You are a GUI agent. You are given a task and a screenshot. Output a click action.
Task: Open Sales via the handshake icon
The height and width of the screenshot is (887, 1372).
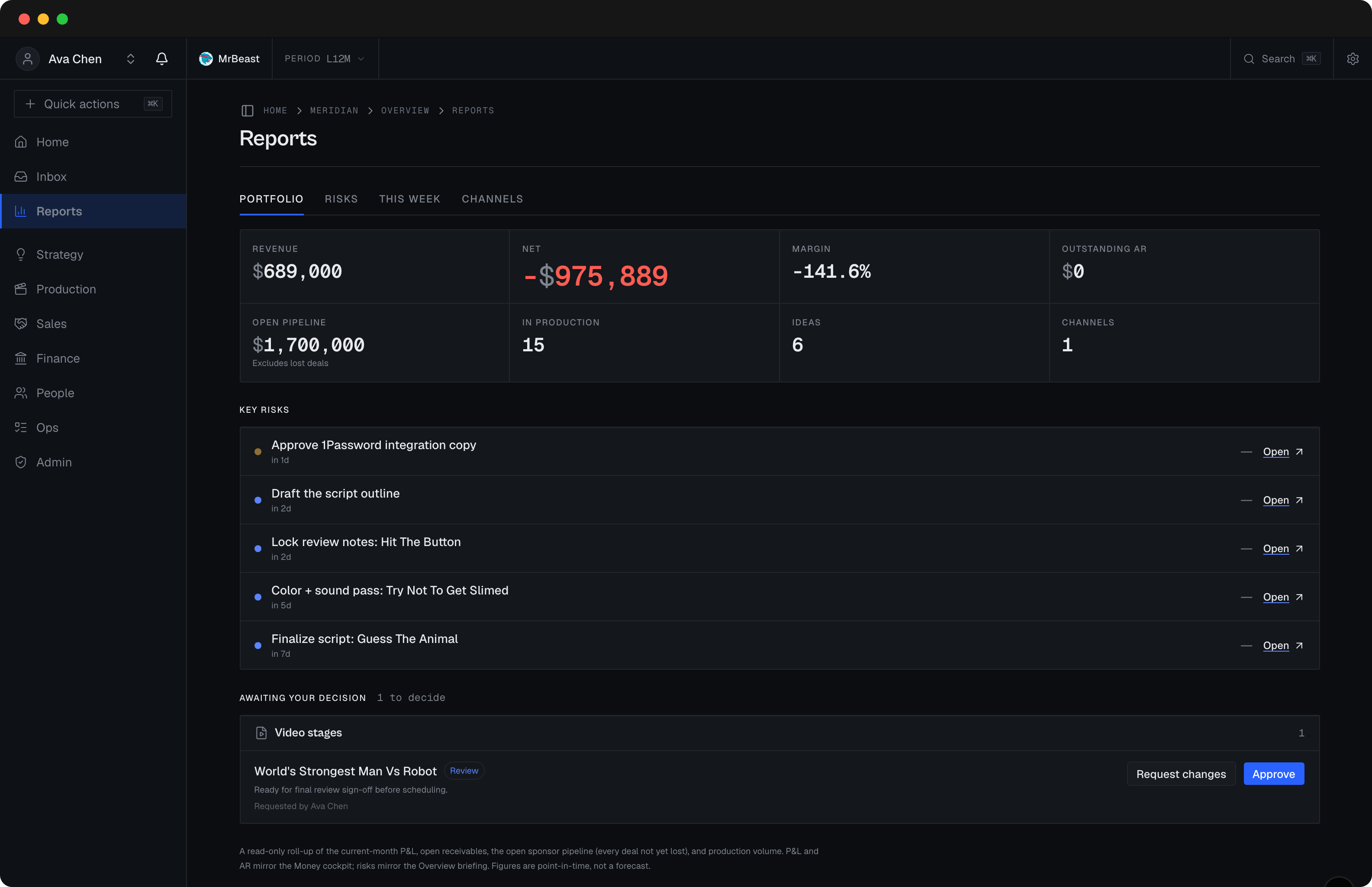coord(21,324)
